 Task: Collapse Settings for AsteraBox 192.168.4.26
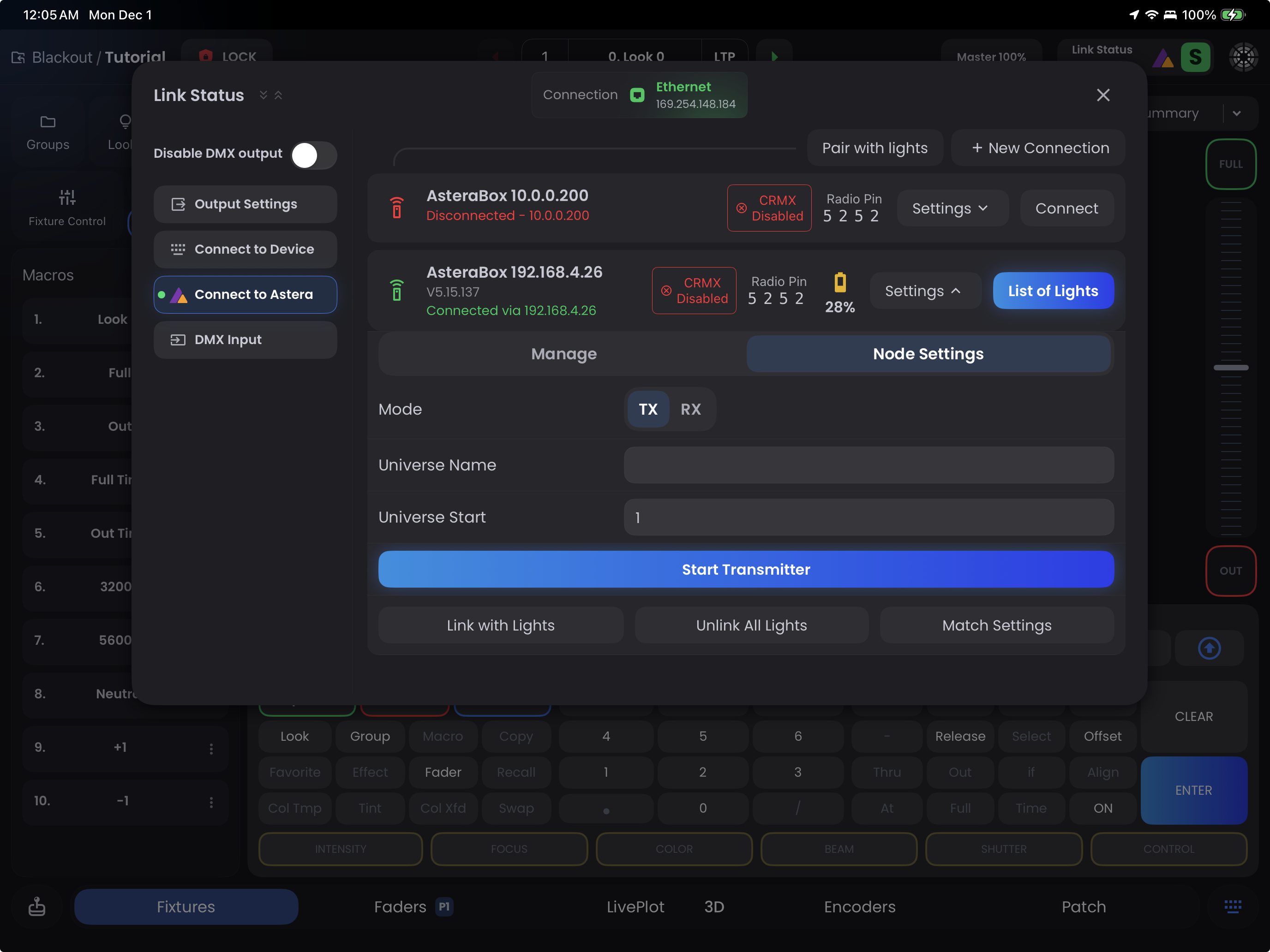(923, 291)
